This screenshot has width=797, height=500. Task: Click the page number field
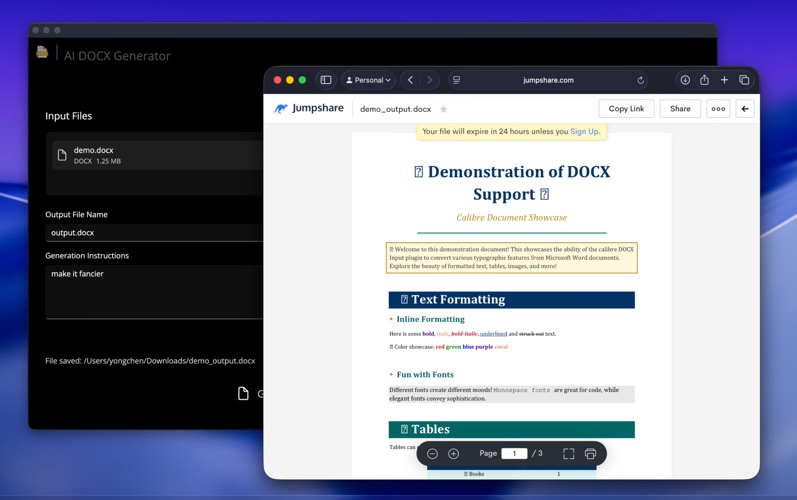[x=514, y=453]
